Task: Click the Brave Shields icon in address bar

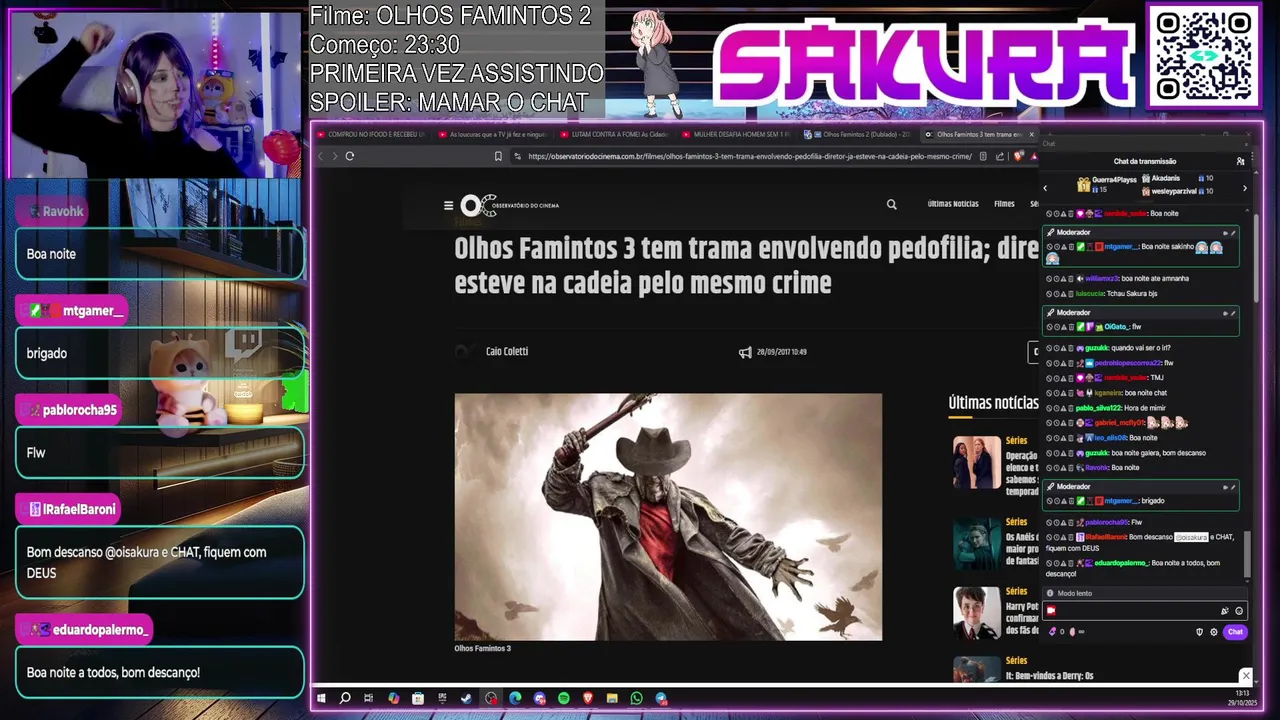Action: coord(1019,156)
